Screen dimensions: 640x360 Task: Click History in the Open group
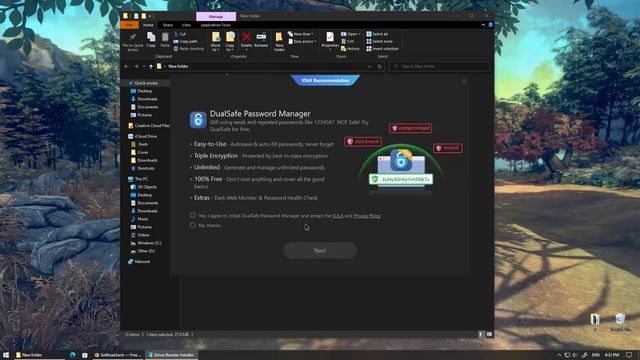(350, 49)
